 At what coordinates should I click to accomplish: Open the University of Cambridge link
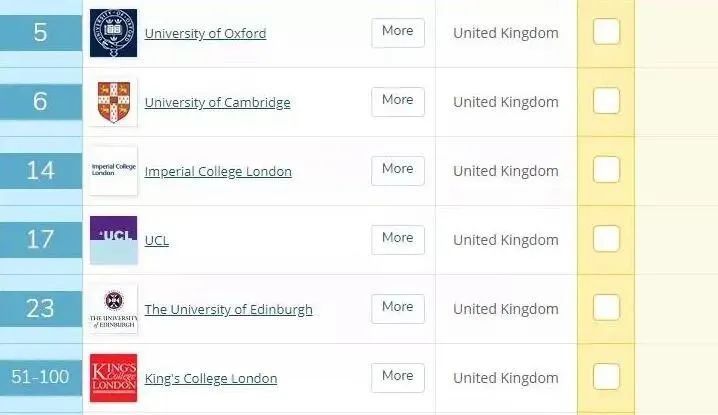tap(218, 103)
